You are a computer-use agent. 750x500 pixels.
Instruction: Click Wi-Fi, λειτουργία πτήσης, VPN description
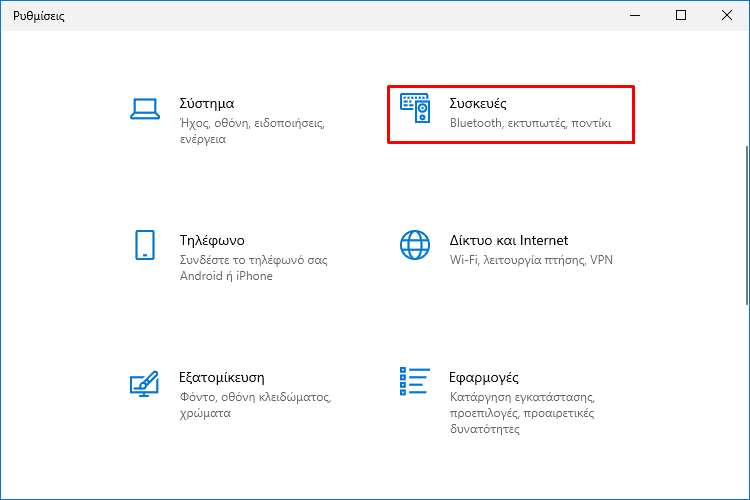point(531,260)
